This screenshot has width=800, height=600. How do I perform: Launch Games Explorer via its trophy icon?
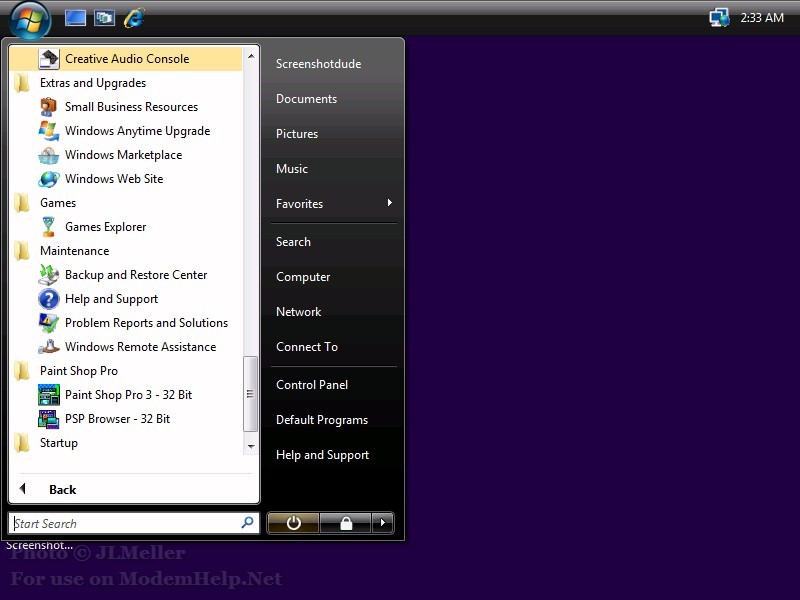coord(49,227)
